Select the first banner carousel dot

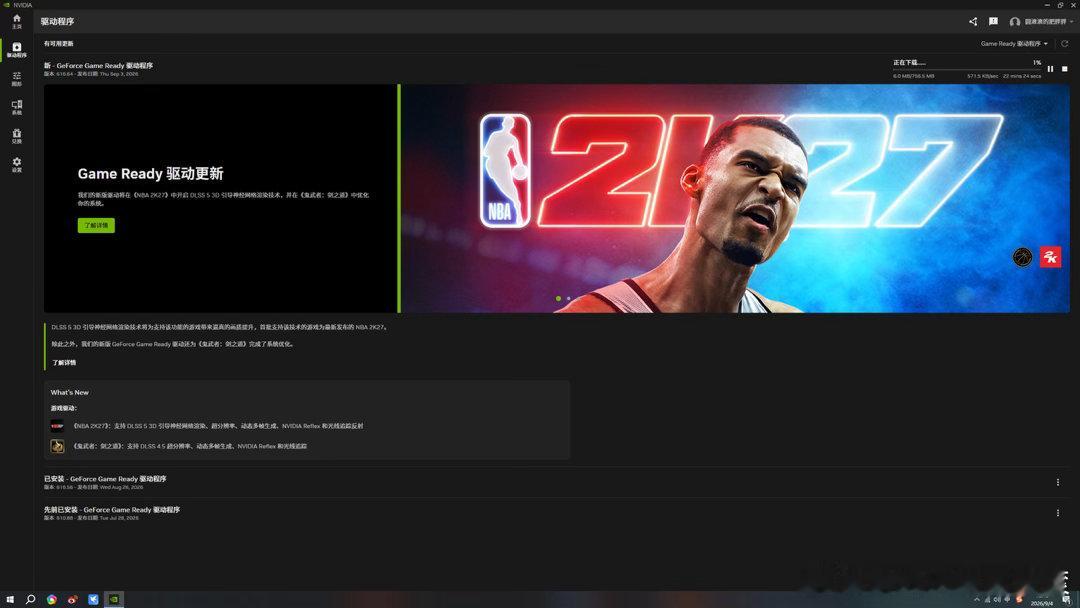click(x=558, y=298)
